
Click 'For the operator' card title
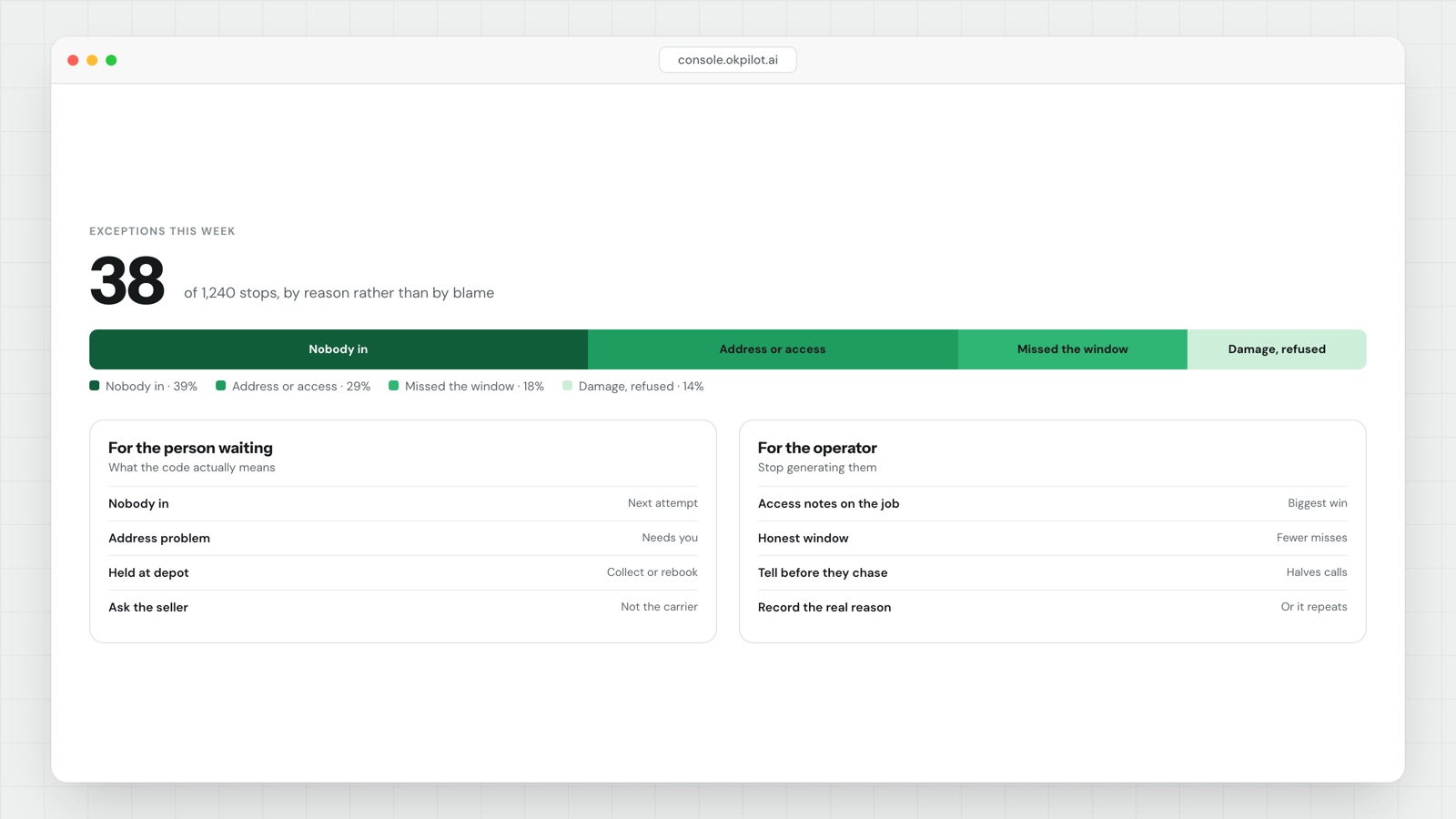point(817,448)
